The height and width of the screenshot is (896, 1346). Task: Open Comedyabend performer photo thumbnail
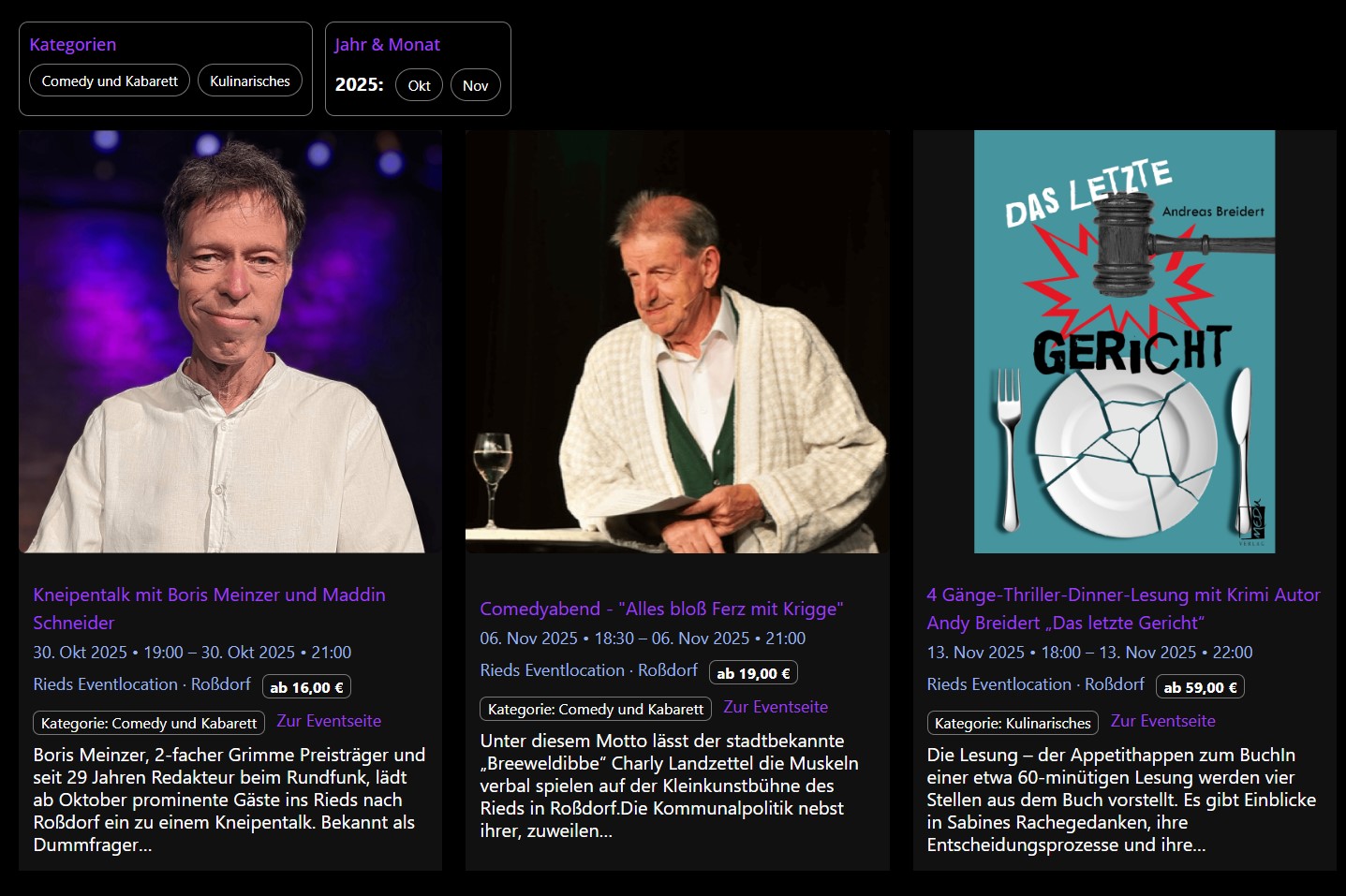coord(677,342)
